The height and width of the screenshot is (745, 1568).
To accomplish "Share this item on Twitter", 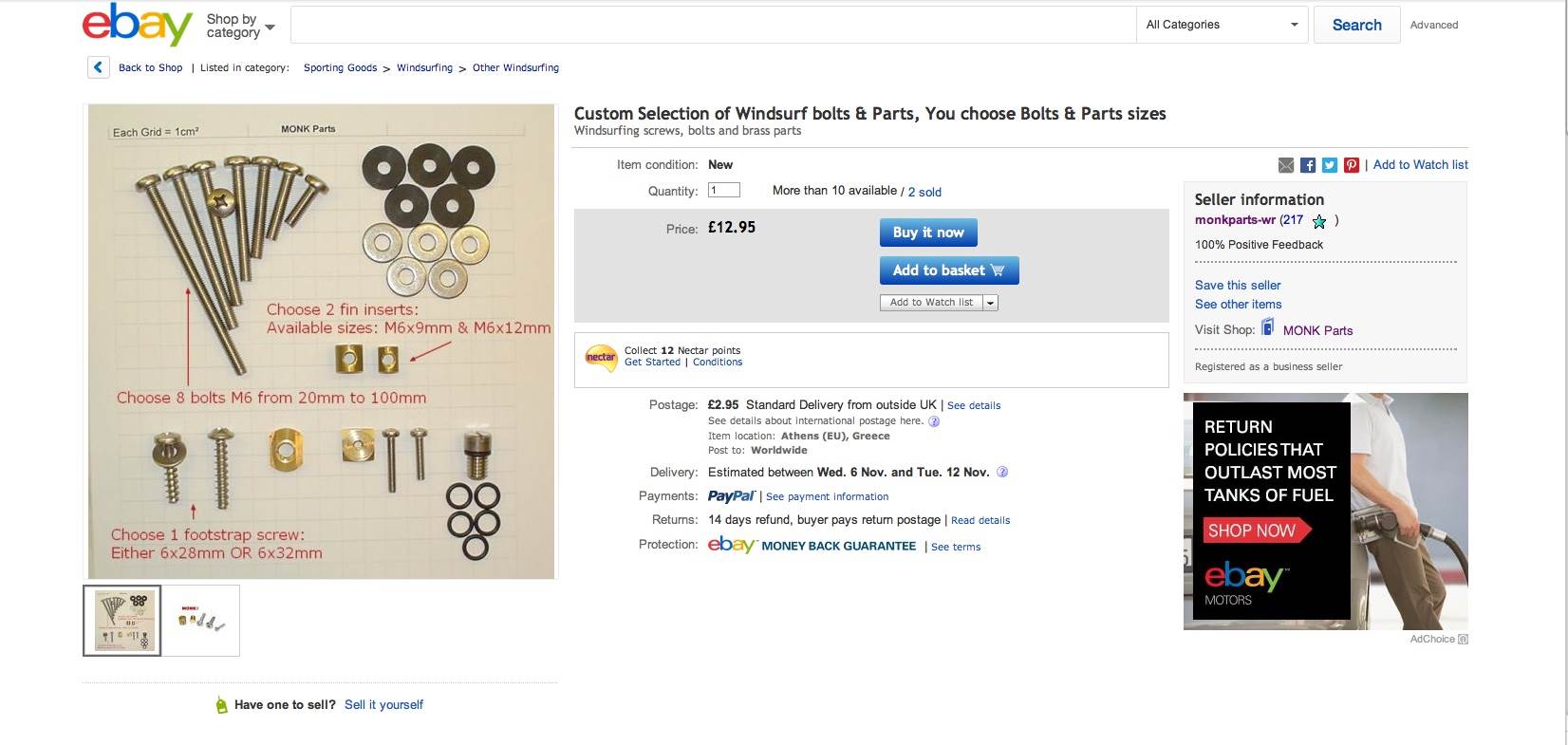I will [x=1330, y=165].
